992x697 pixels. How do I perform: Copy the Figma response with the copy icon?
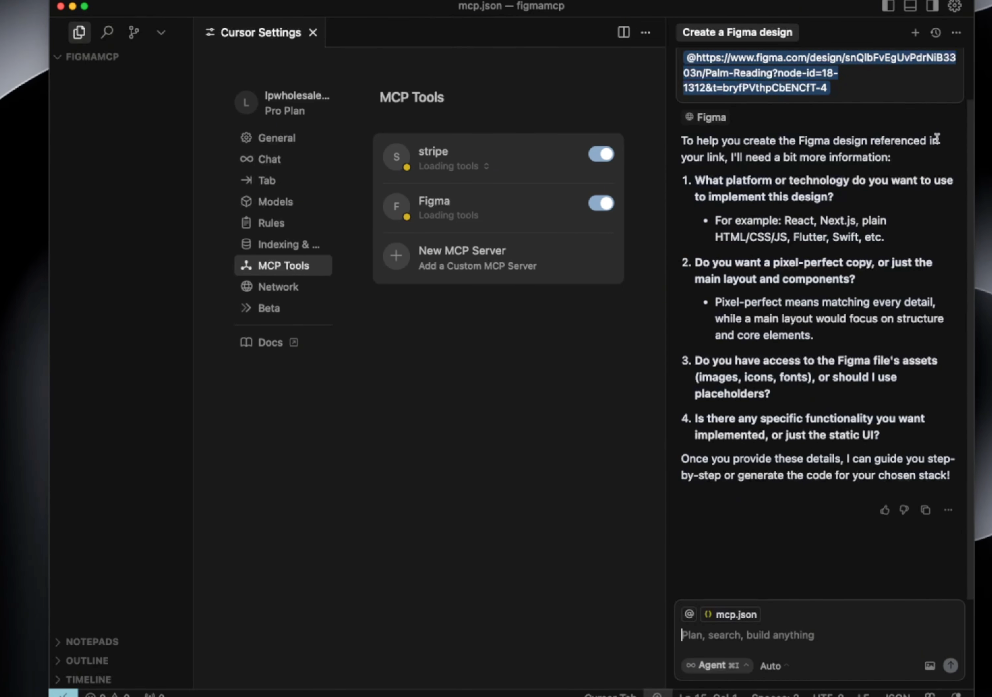click(925, 510)
